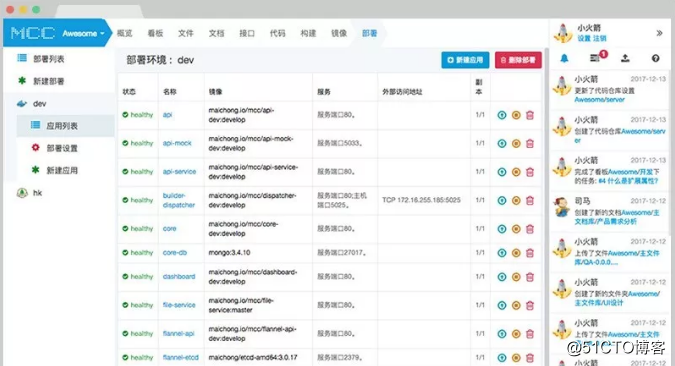Click the orange circle icon in api row
Viewport: 675px width, 366px height.
516,115
